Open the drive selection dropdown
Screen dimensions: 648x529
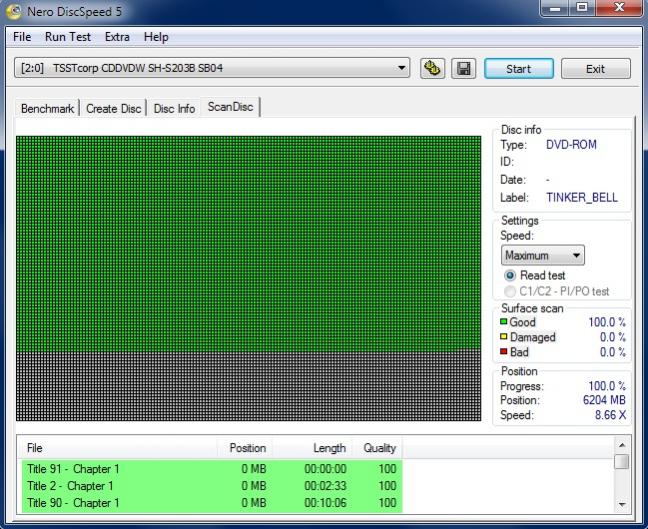(x=402, y=68)
